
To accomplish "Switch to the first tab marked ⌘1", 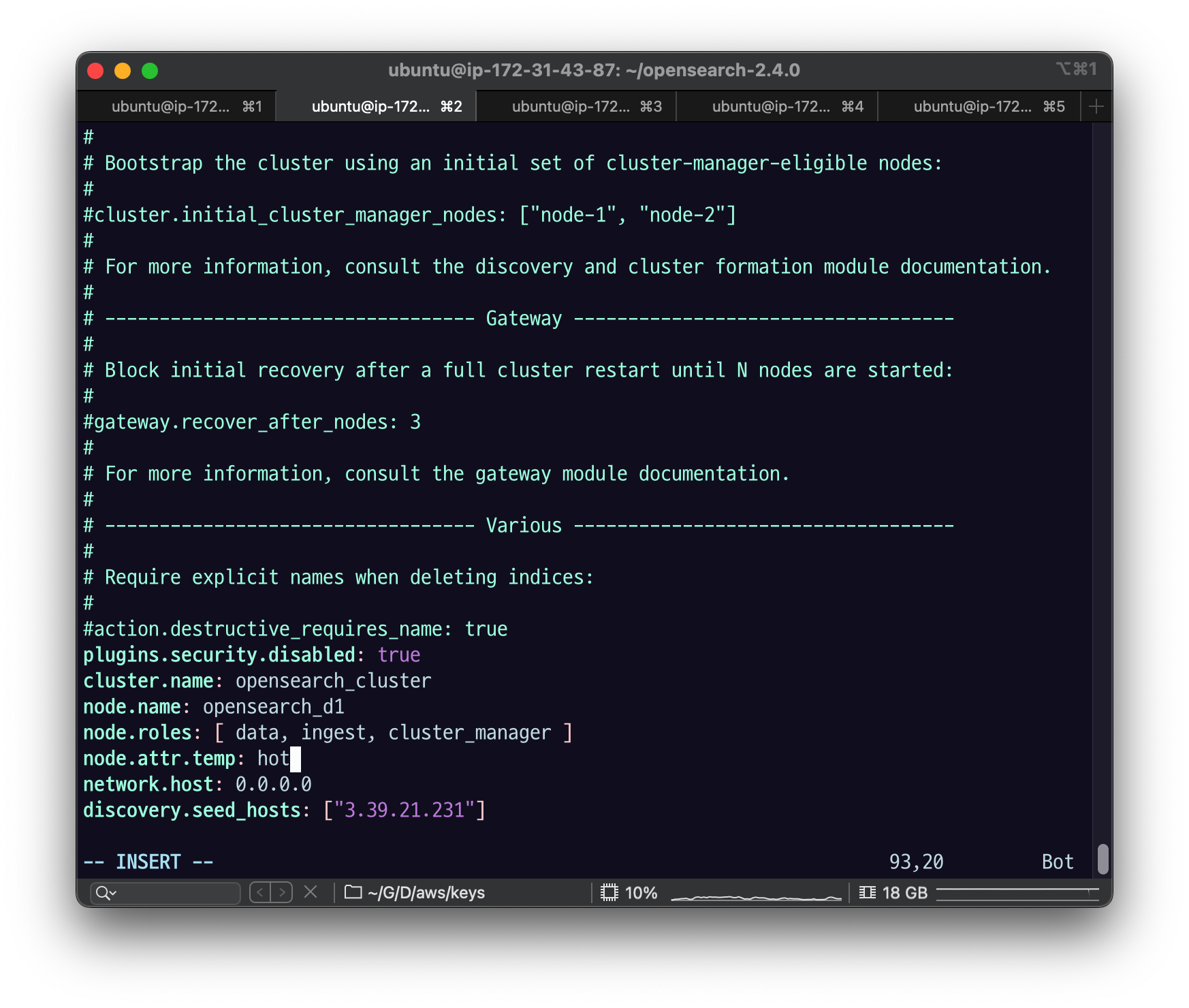I will point(177,106).
